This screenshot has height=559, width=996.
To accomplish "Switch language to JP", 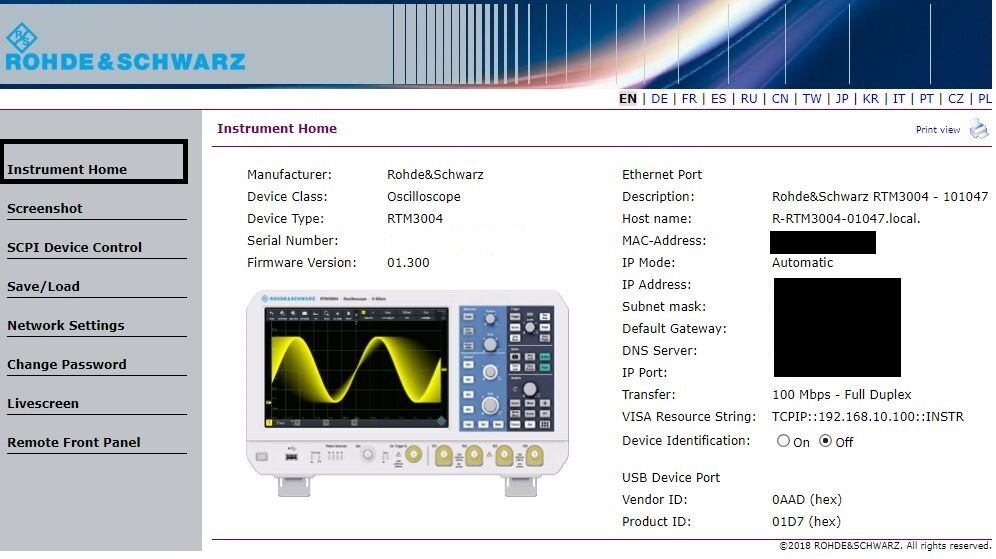I will (x=842, y=98).
